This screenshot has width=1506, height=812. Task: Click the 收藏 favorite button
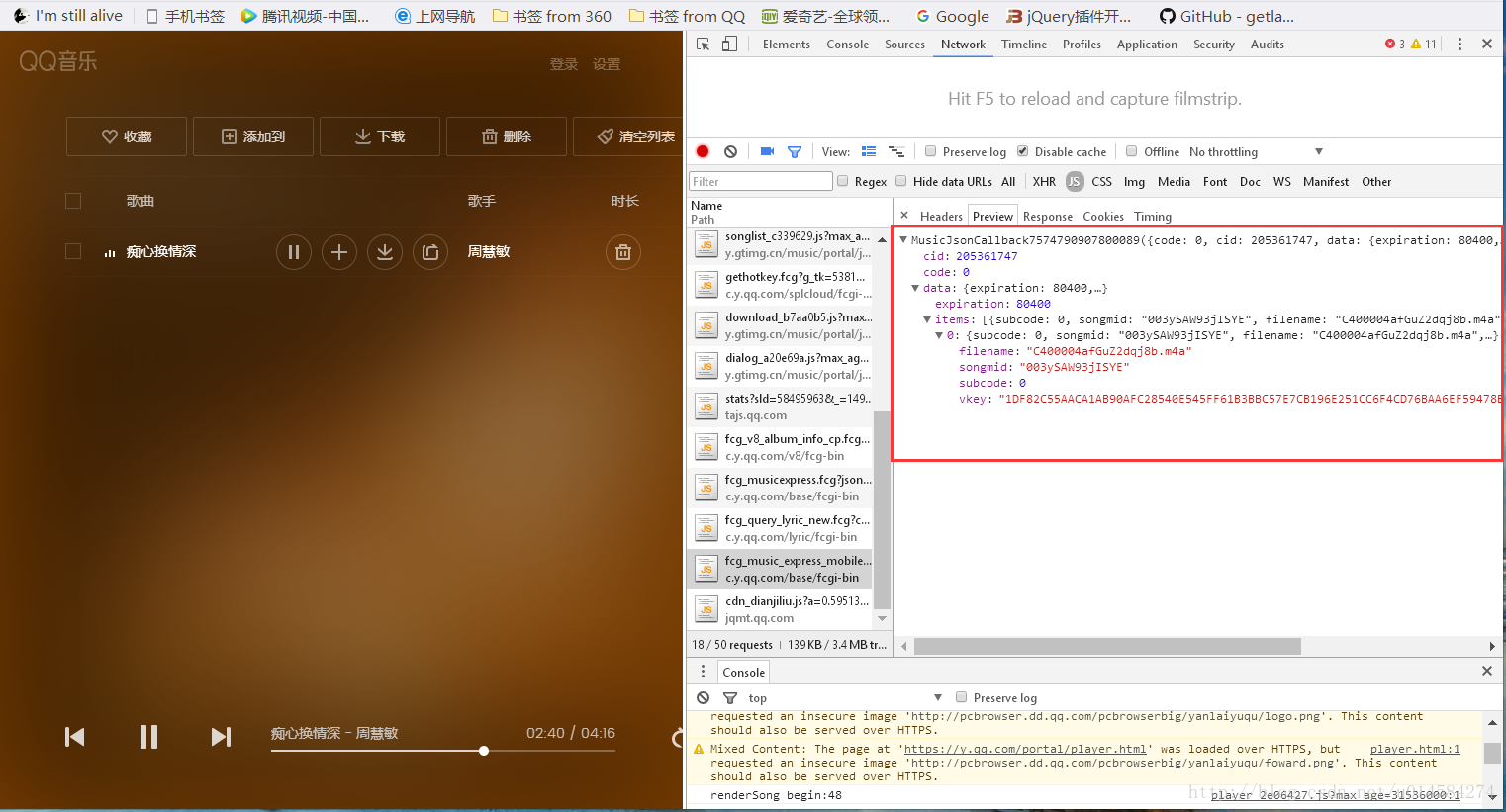(127, 136)
